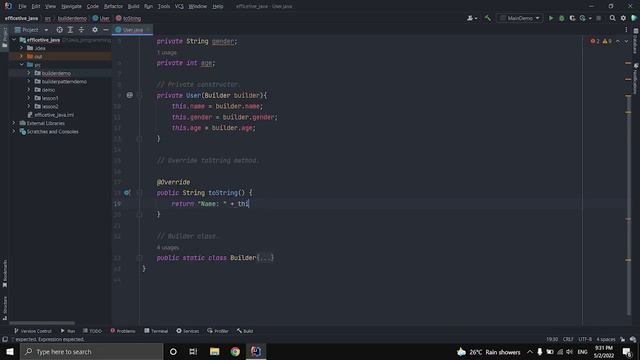Collapse the effictive_java root node
This screenshot has width=640, height=360.
coord(14,40)
